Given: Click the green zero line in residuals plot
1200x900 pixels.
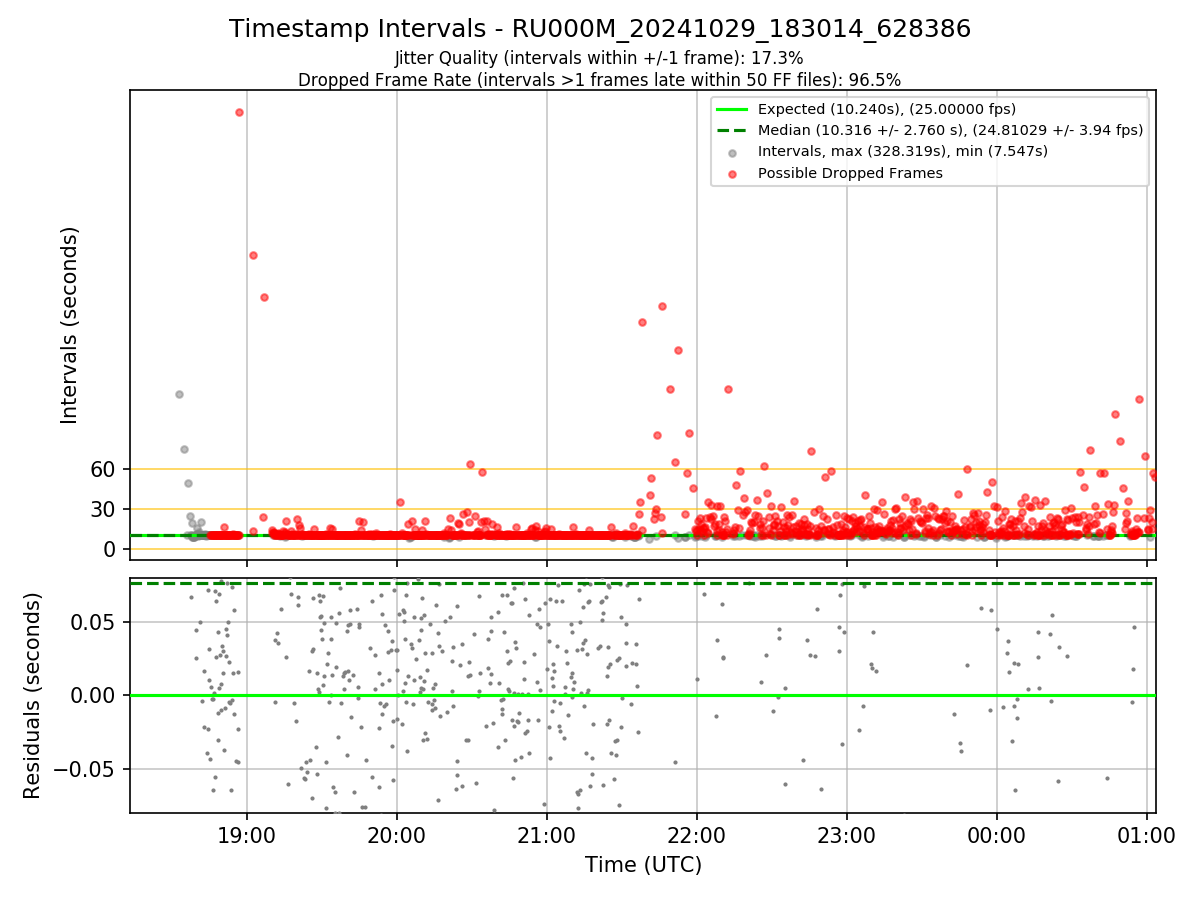Looking at the screenshot, I should tap(643, 695).
